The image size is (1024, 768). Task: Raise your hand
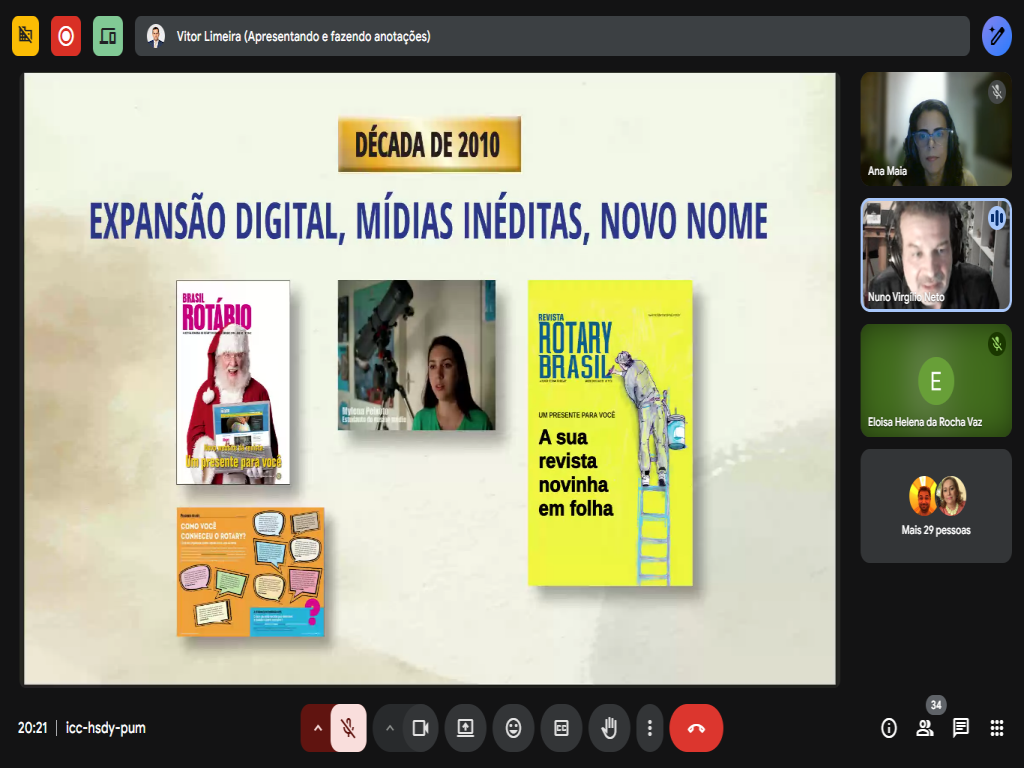coord(609,728)
